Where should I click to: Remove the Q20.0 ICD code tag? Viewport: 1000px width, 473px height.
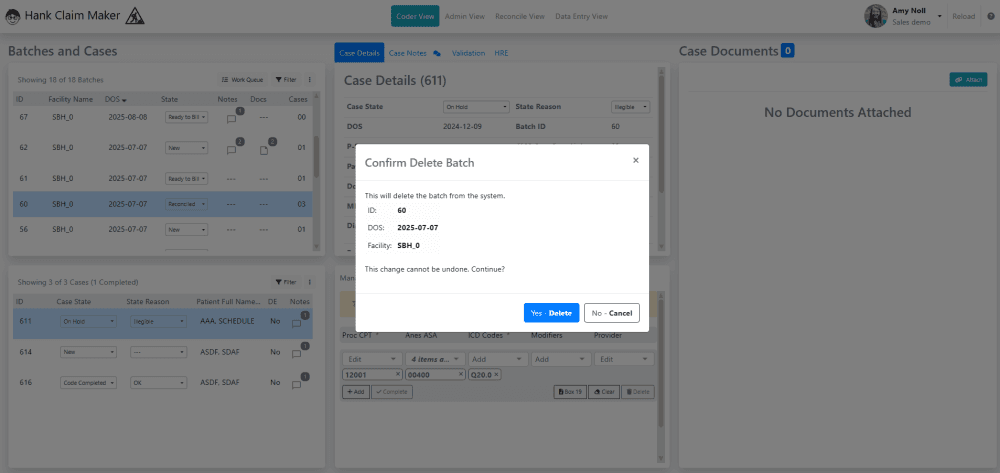coord(496,374)
